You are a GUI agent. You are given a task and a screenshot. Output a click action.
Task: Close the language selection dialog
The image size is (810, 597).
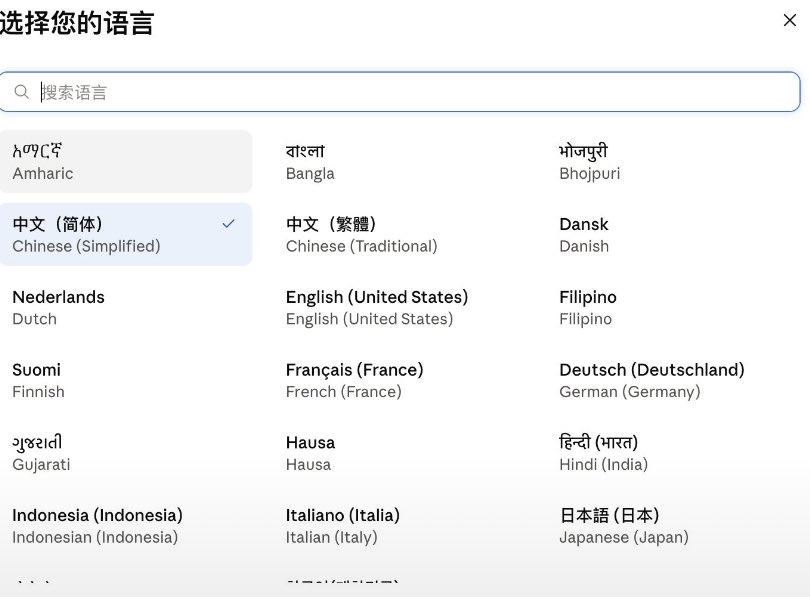[x=789, y=20]
